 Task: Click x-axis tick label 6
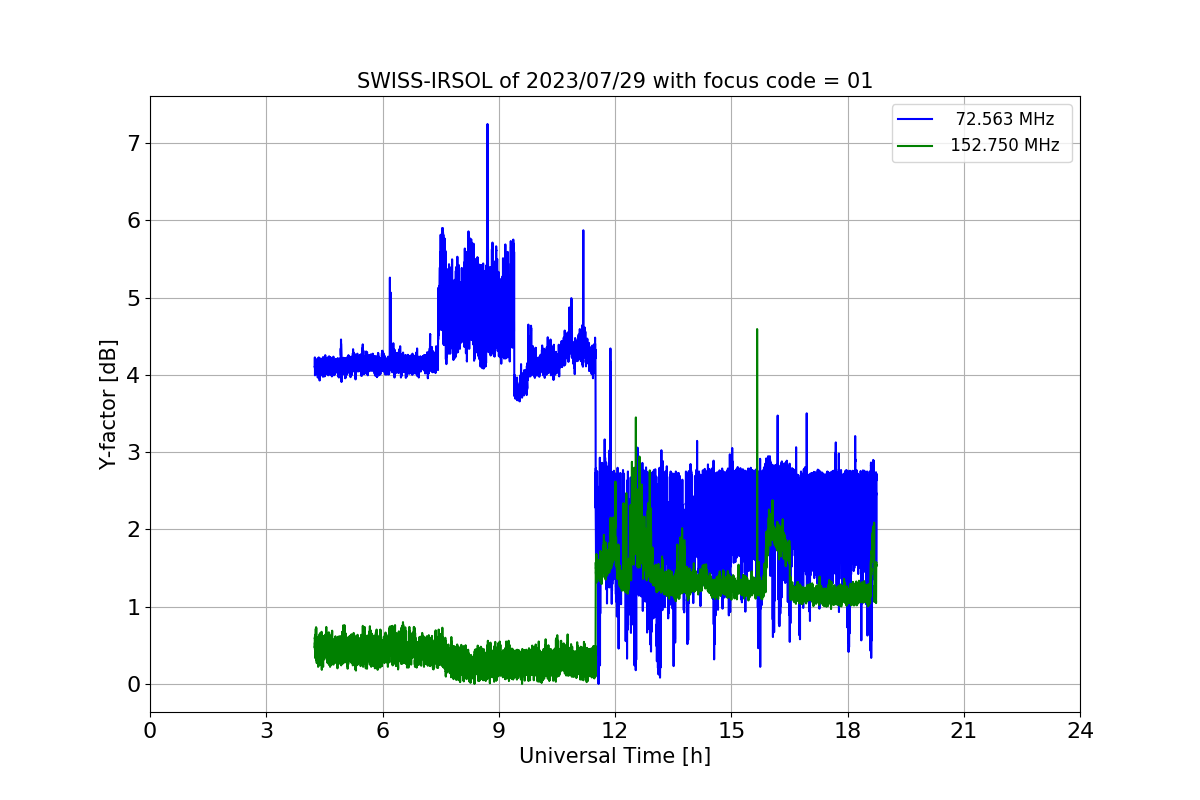[x=382, y=731]
